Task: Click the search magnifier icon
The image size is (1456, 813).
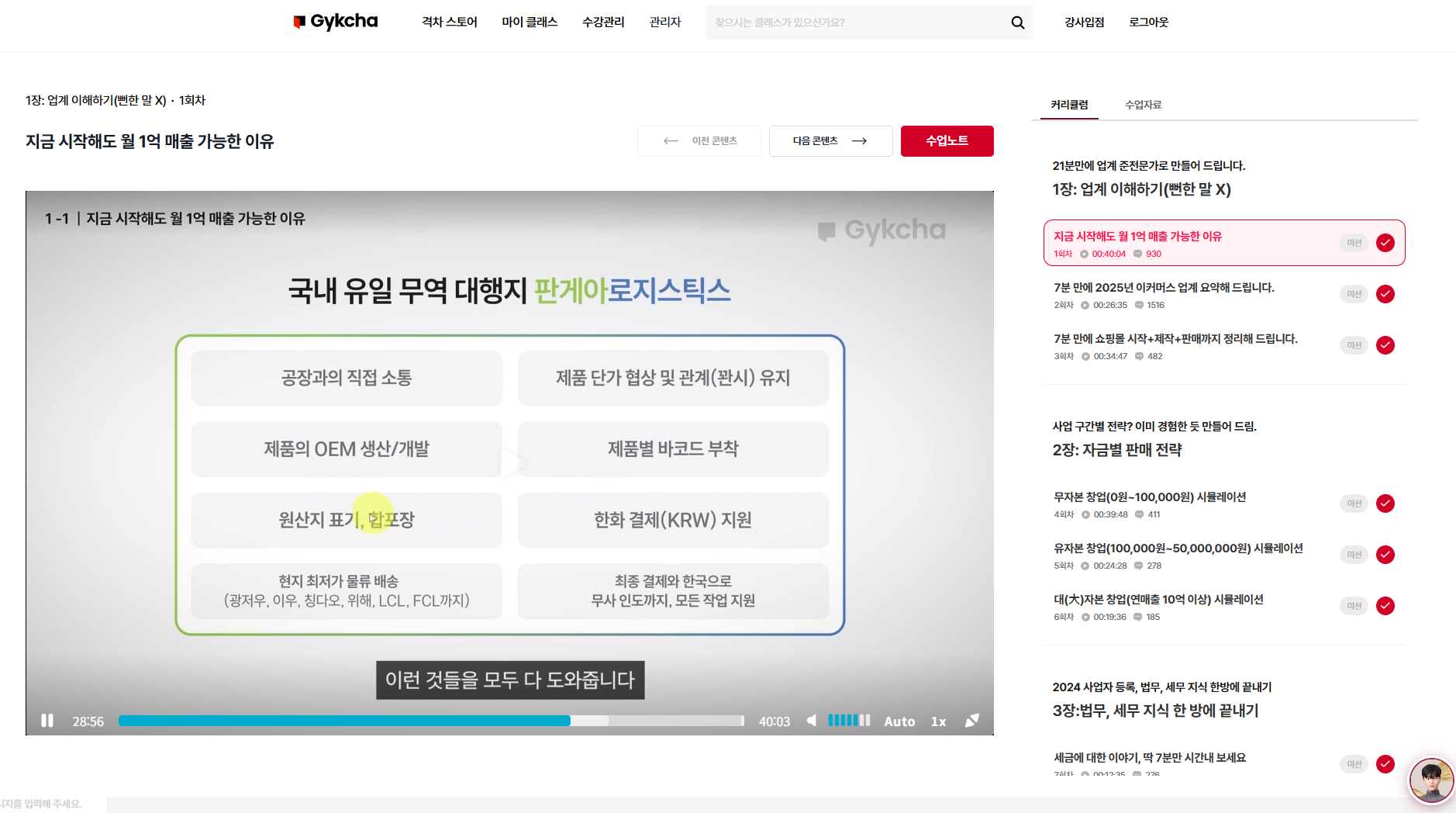Action: [x=1017, y=23]
